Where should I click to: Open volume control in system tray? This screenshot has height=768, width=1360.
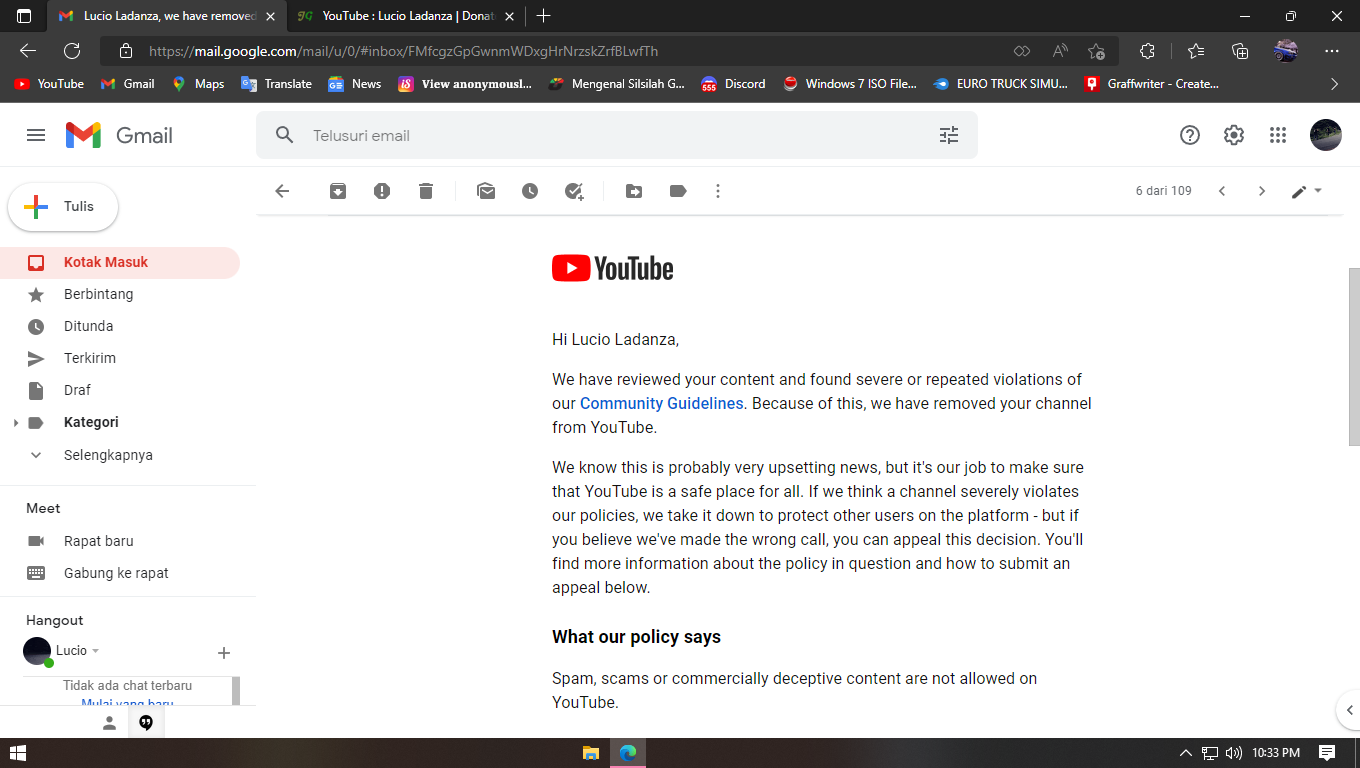1234,753
